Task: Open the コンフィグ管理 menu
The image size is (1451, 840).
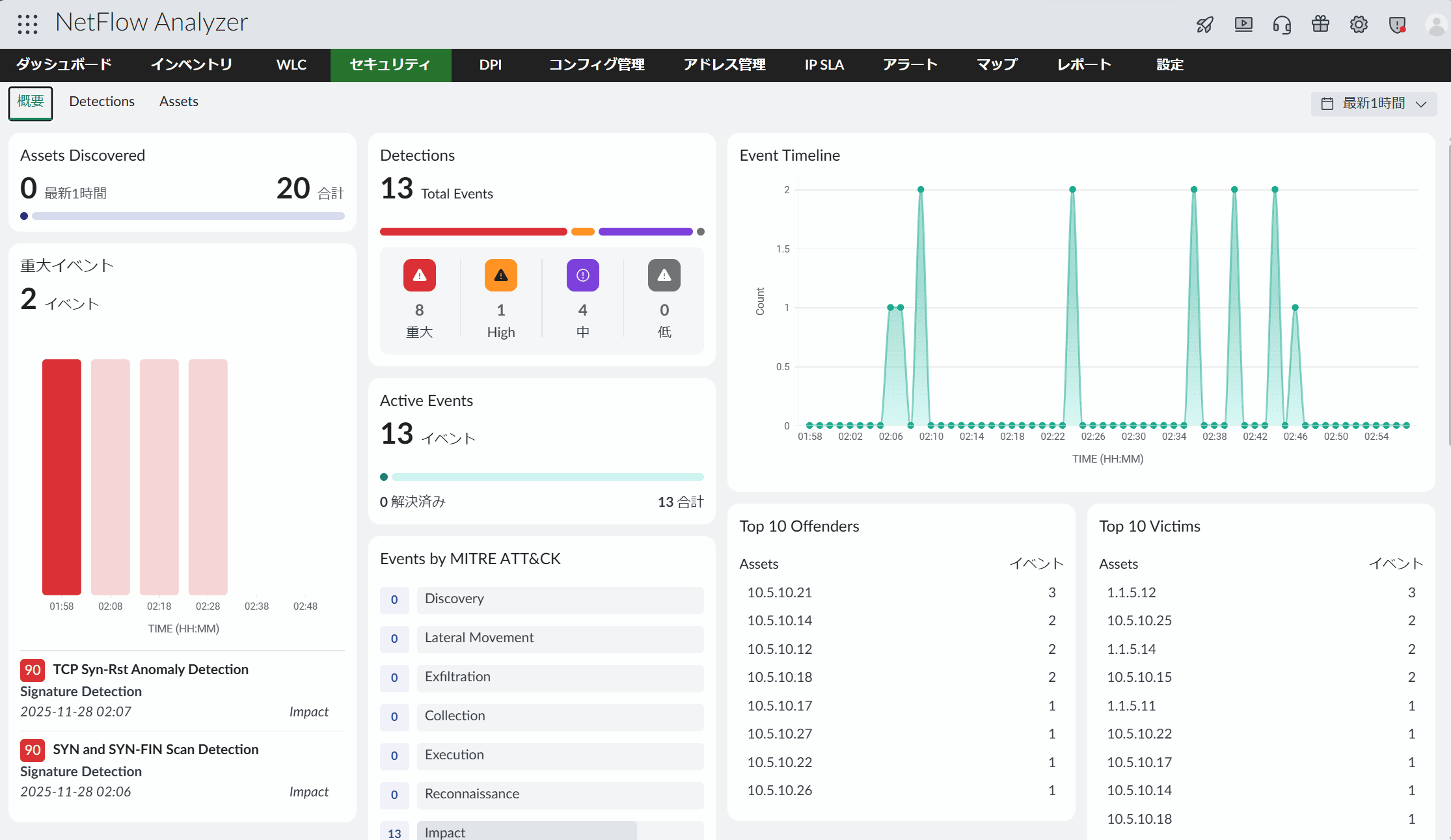Action: click(x=597, y=65)
